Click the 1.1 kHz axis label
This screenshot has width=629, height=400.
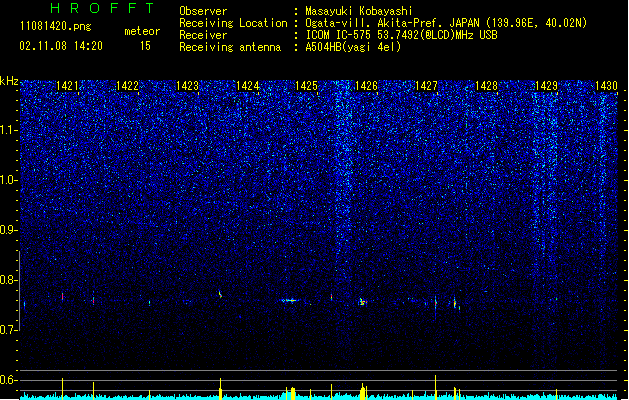pos(9,130)
